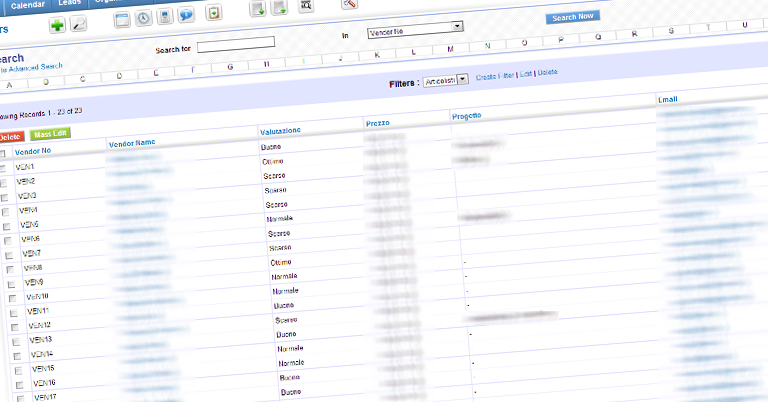Sort by Progetto column header
Screen dimensions: 768x402
pyautogui.click(x=467, y=116)
